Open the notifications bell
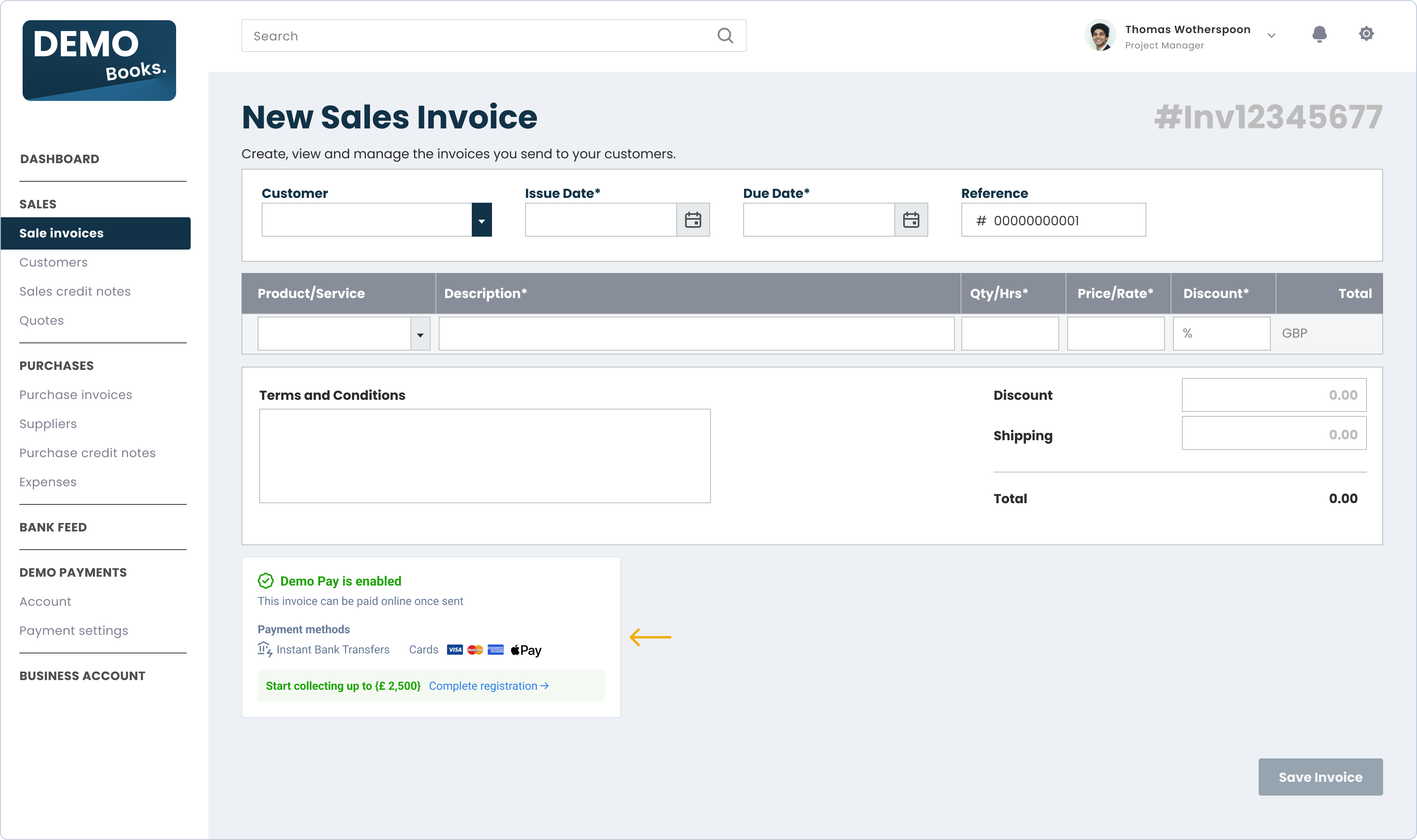This screenshot has width=1417, height=840. click(1319, 34)
